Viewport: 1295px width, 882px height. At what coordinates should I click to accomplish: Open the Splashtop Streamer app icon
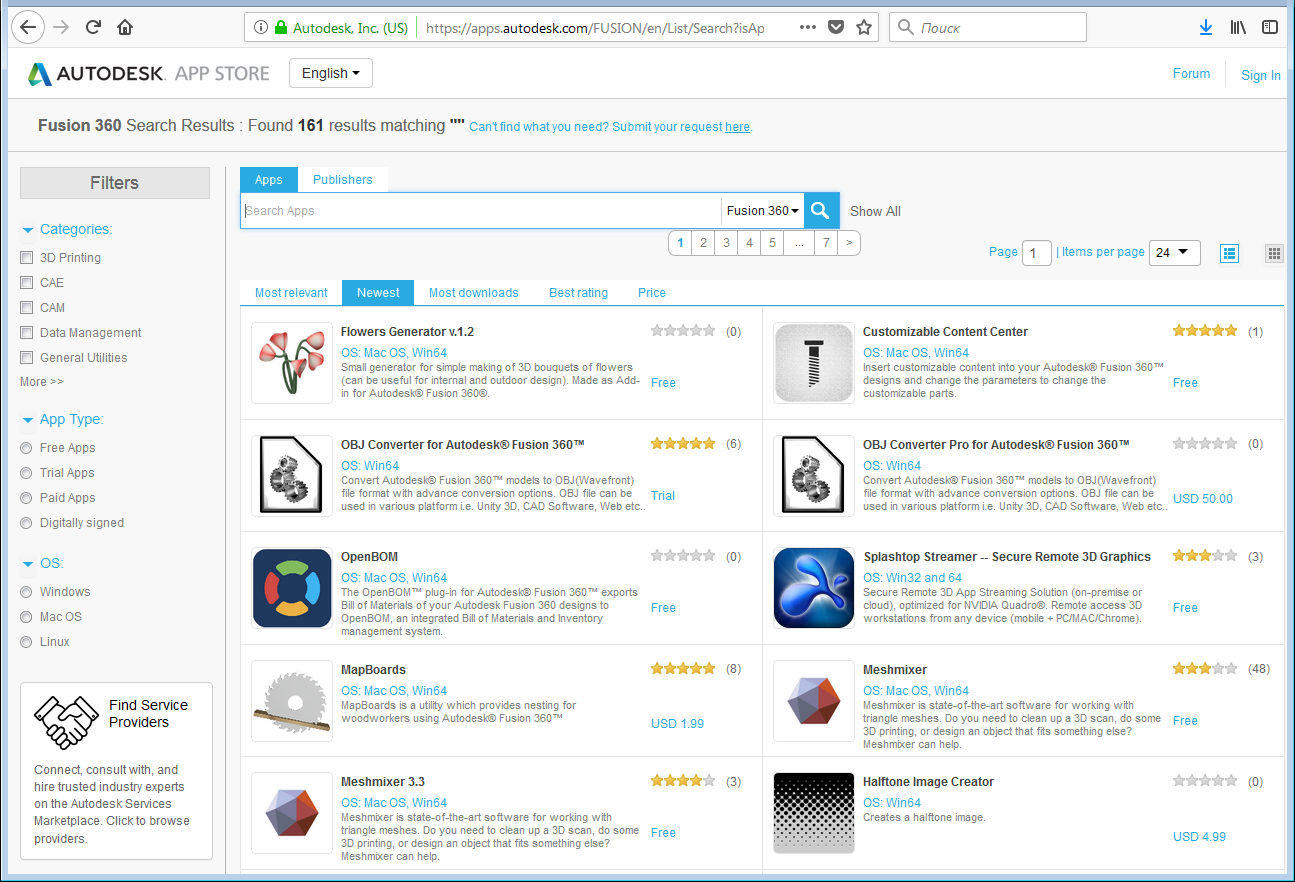click(x=814, y=588)
